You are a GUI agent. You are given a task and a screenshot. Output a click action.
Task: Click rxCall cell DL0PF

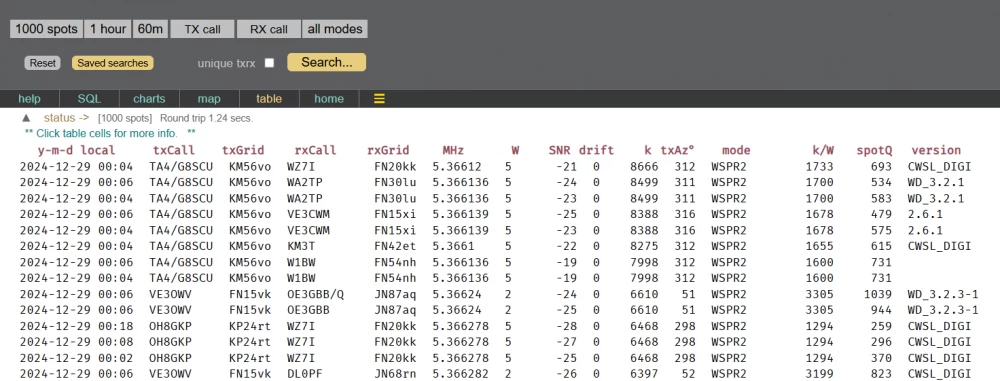[x=304, y=374]
